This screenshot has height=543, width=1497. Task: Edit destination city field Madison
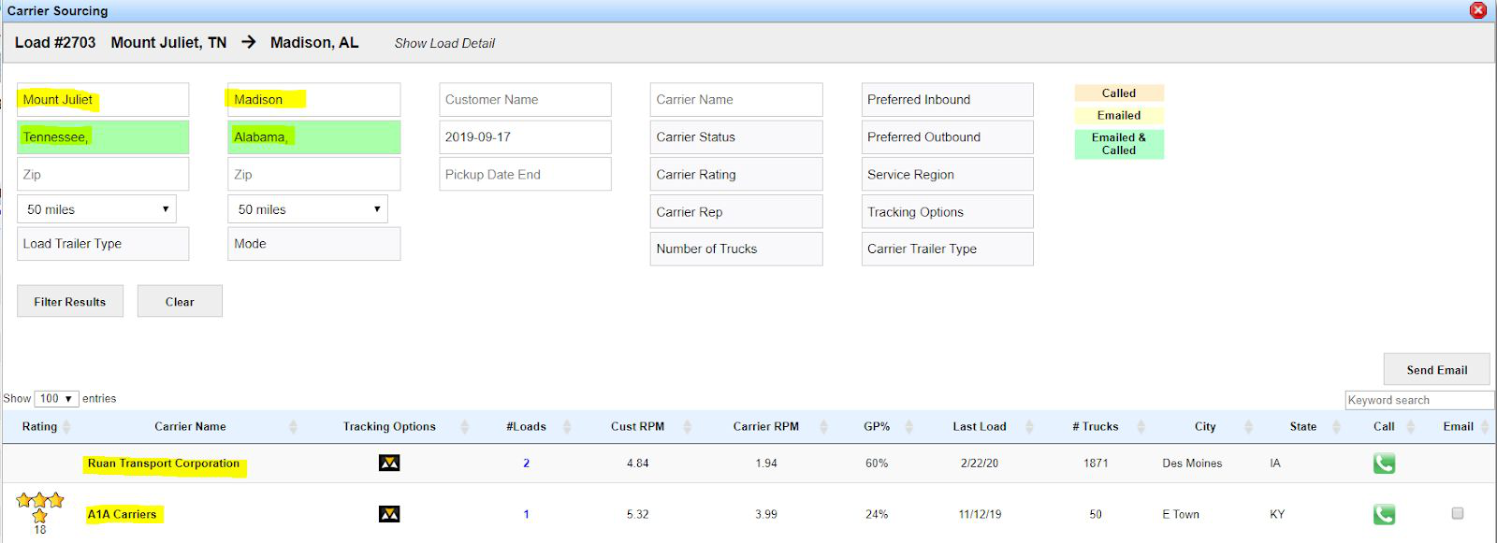pyautogui.click(x=314, y=99)
